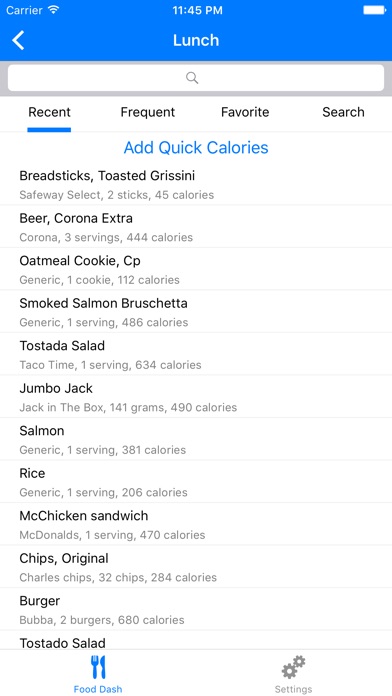Switch to the Favorite tab
Viewport: 392px width, 696px height.
245,112
